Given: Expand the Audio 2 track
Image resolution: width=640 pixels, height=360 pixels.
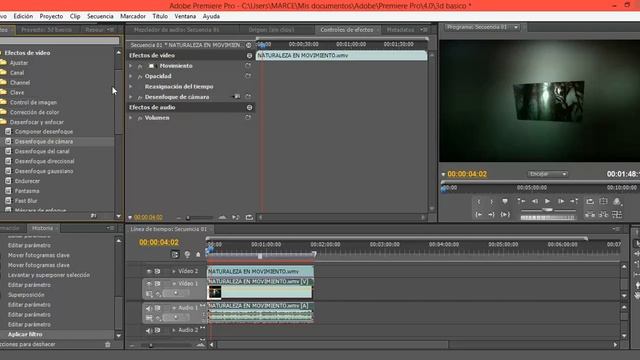Looking at the screenshot, I should 174,330.
